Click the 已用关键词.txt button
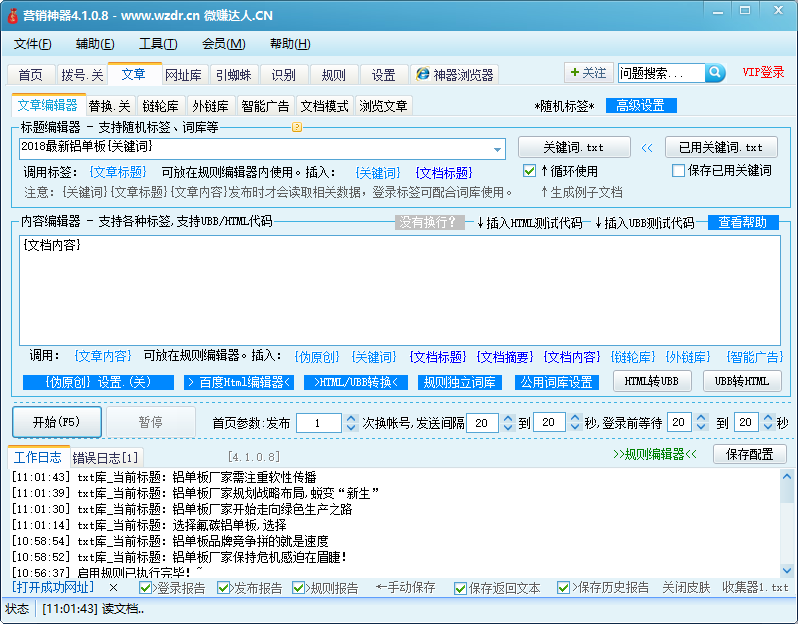The width and height of the screenshot is (798, 624). pos(721,148)
